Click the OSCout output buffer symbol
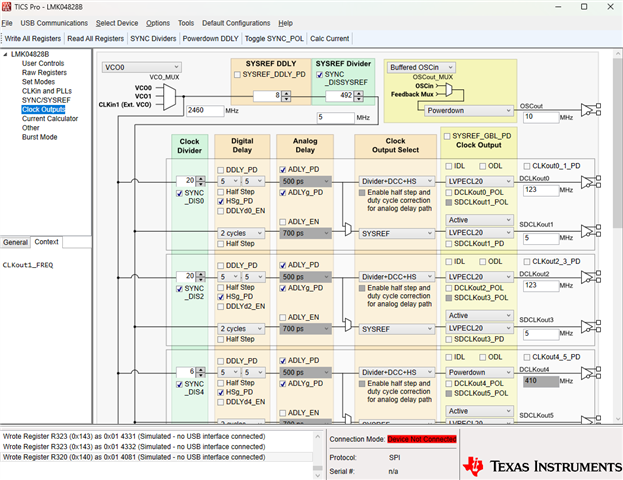This screenshot has height=480, width=623. pos(590,110)
